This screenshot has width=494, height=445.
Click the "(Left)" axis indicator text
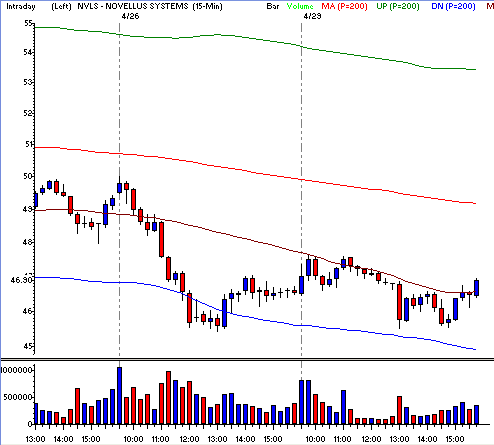[x=62, y=6]
